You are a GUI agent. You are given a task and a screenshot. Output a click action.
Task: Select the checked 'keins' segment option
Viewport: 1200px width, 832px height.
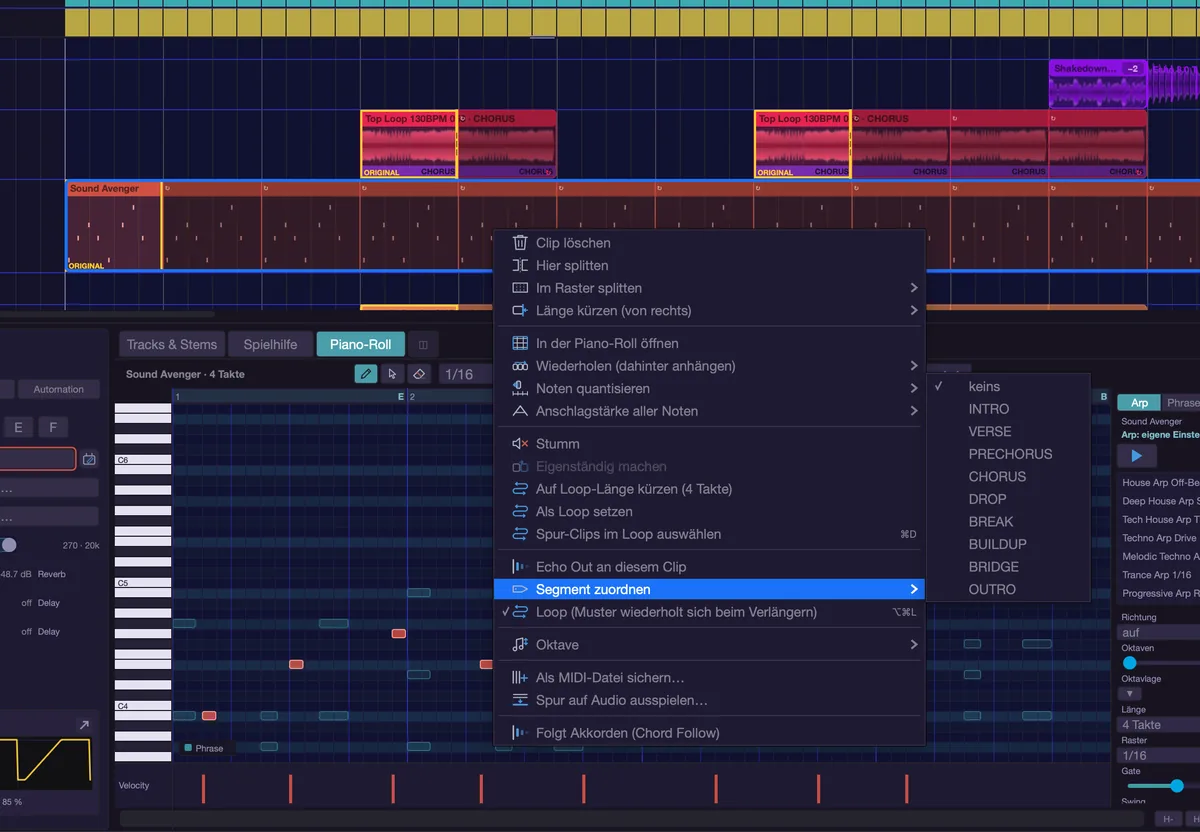coord(1009,386)
